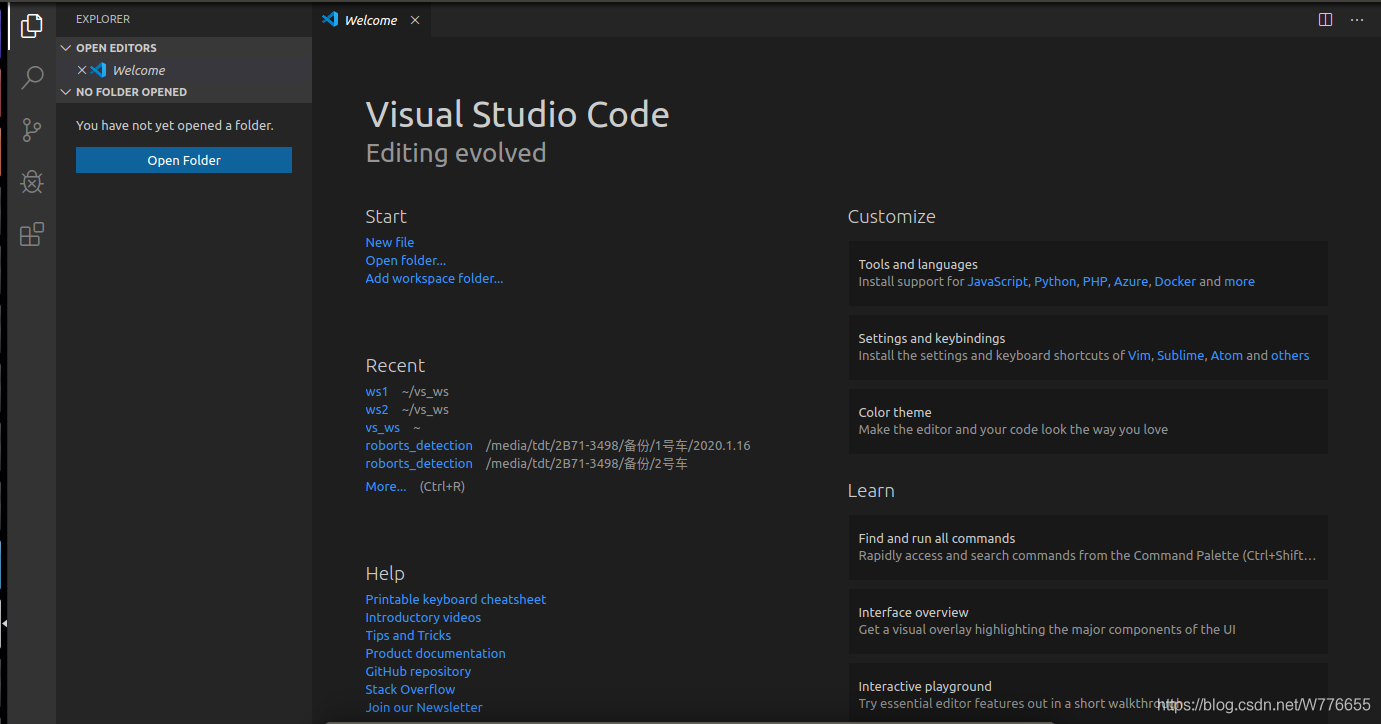Click the New file link
Image resolution: width=1381 pixels, height=724 pixels.
click(390, 242)
